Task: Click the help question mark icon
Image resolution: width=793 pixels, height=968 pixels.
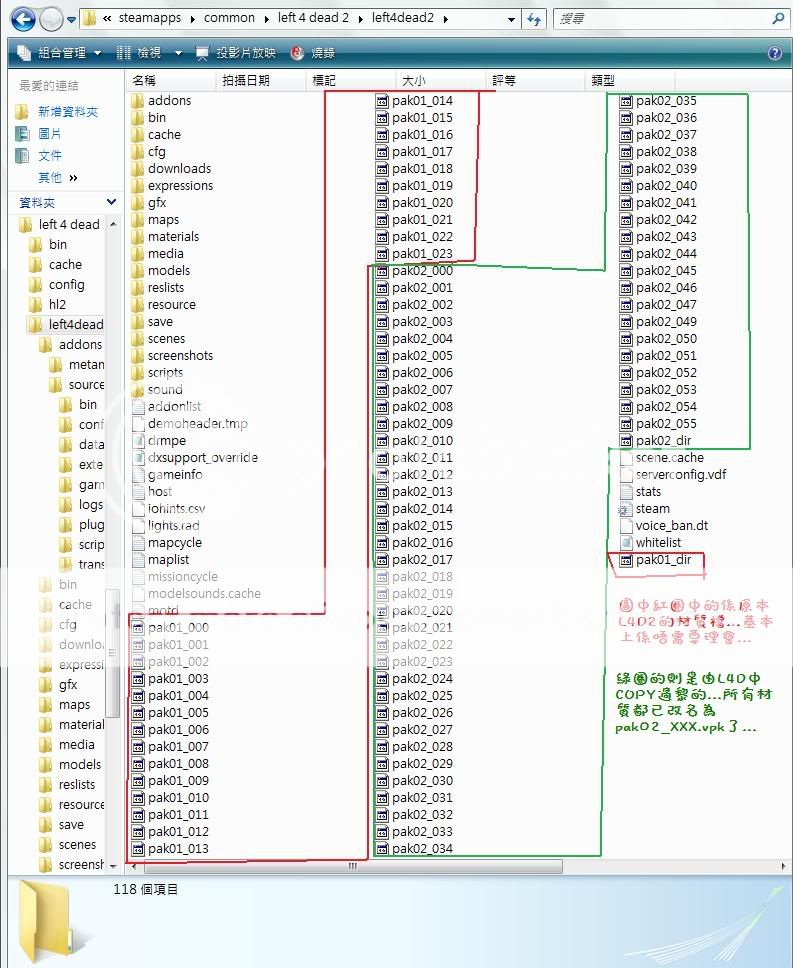Action: coord(774,53)
